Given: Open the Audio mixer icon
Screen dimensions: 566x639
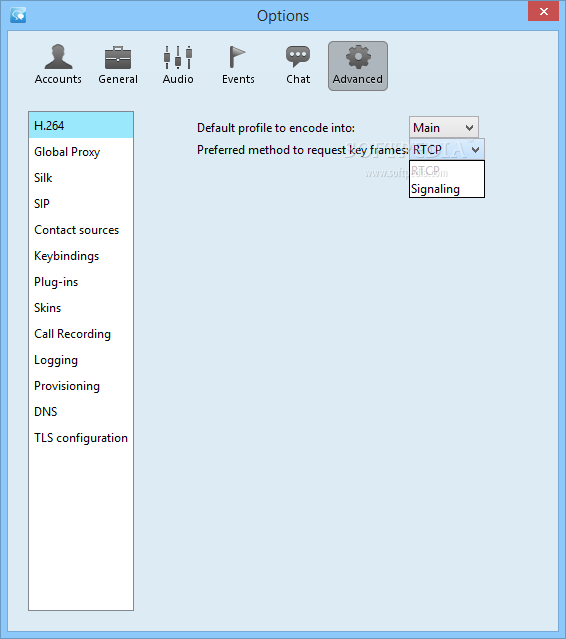Looking at the screenshot, I should (x=178, y=65).
